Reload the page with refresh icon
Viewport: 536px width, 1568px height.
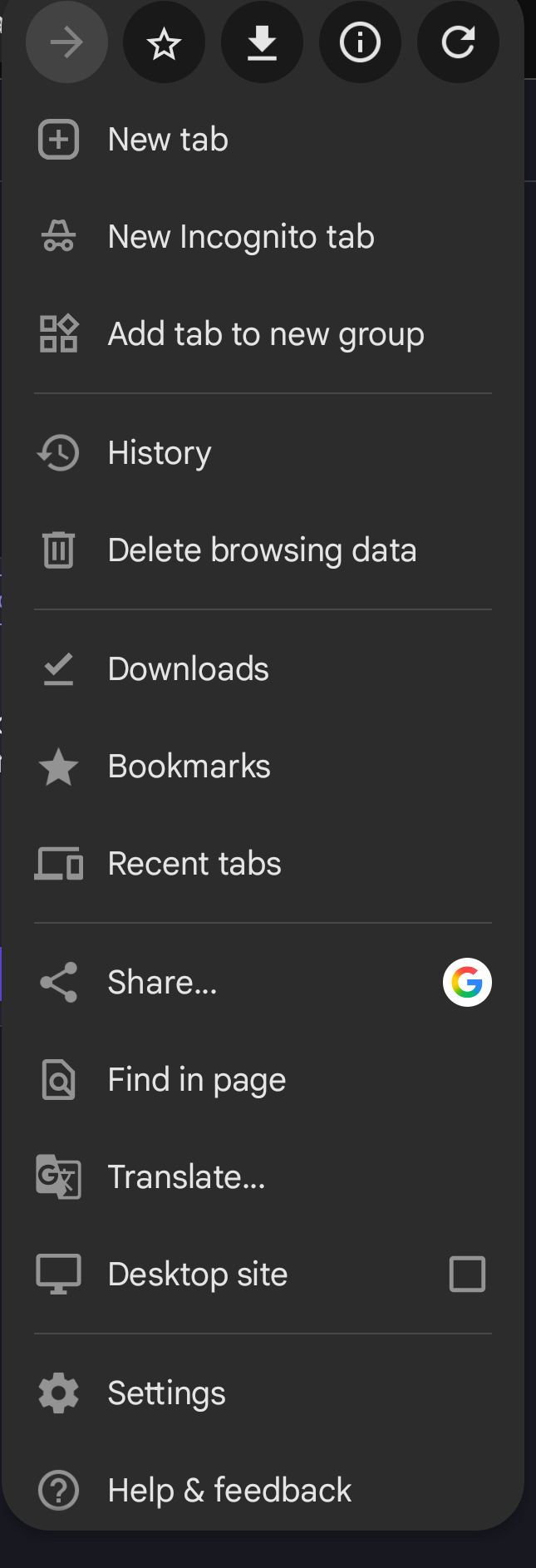(x=458, y=42)
